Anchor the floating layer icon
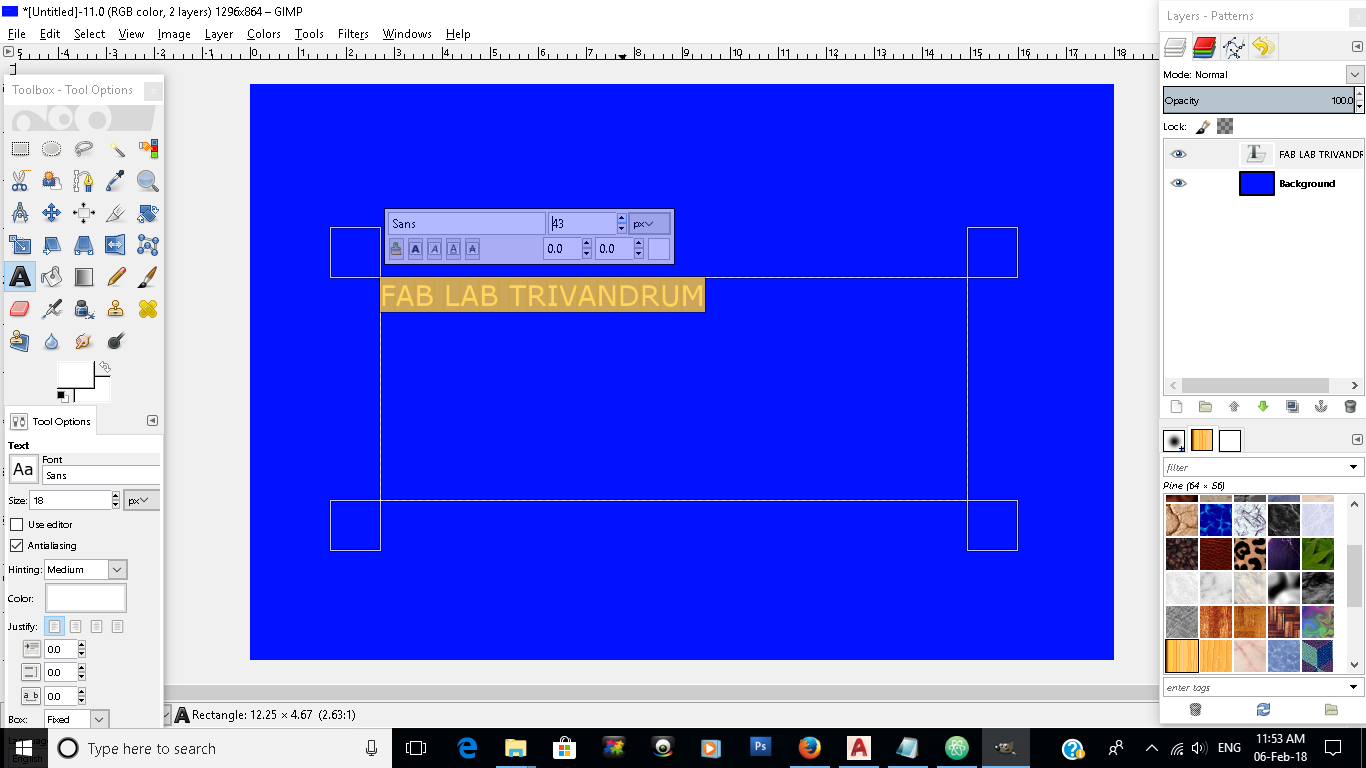Screen dimensions: 1366x768 coord(1321,407)
